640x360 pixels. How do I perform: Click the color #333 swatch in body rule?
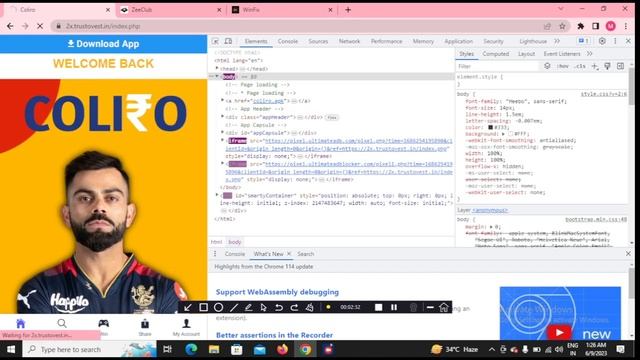coord(490,127)
